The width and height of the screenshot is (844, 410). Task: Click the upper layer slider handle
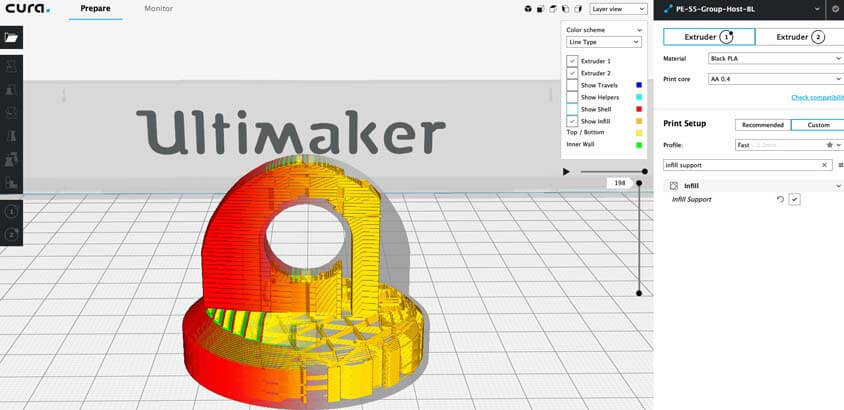pos(639,183)
